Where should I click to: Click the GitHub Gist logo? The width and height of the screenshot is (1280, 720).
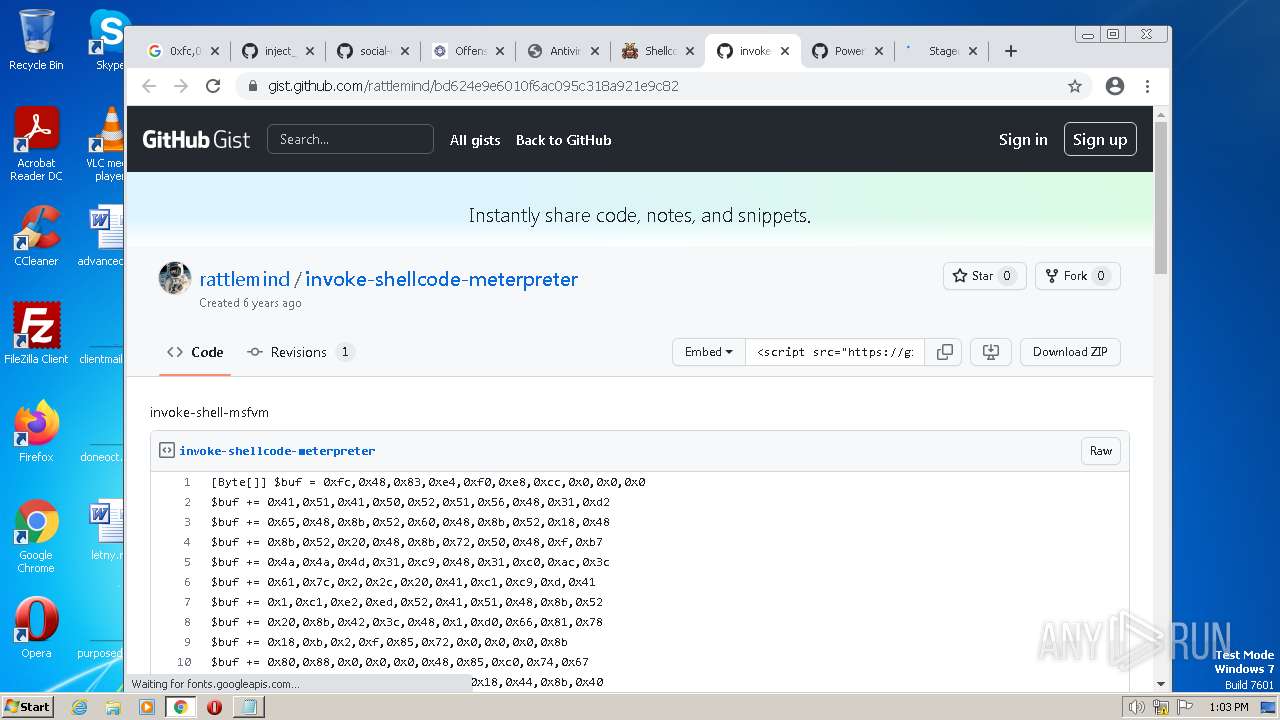pos(196,139)
